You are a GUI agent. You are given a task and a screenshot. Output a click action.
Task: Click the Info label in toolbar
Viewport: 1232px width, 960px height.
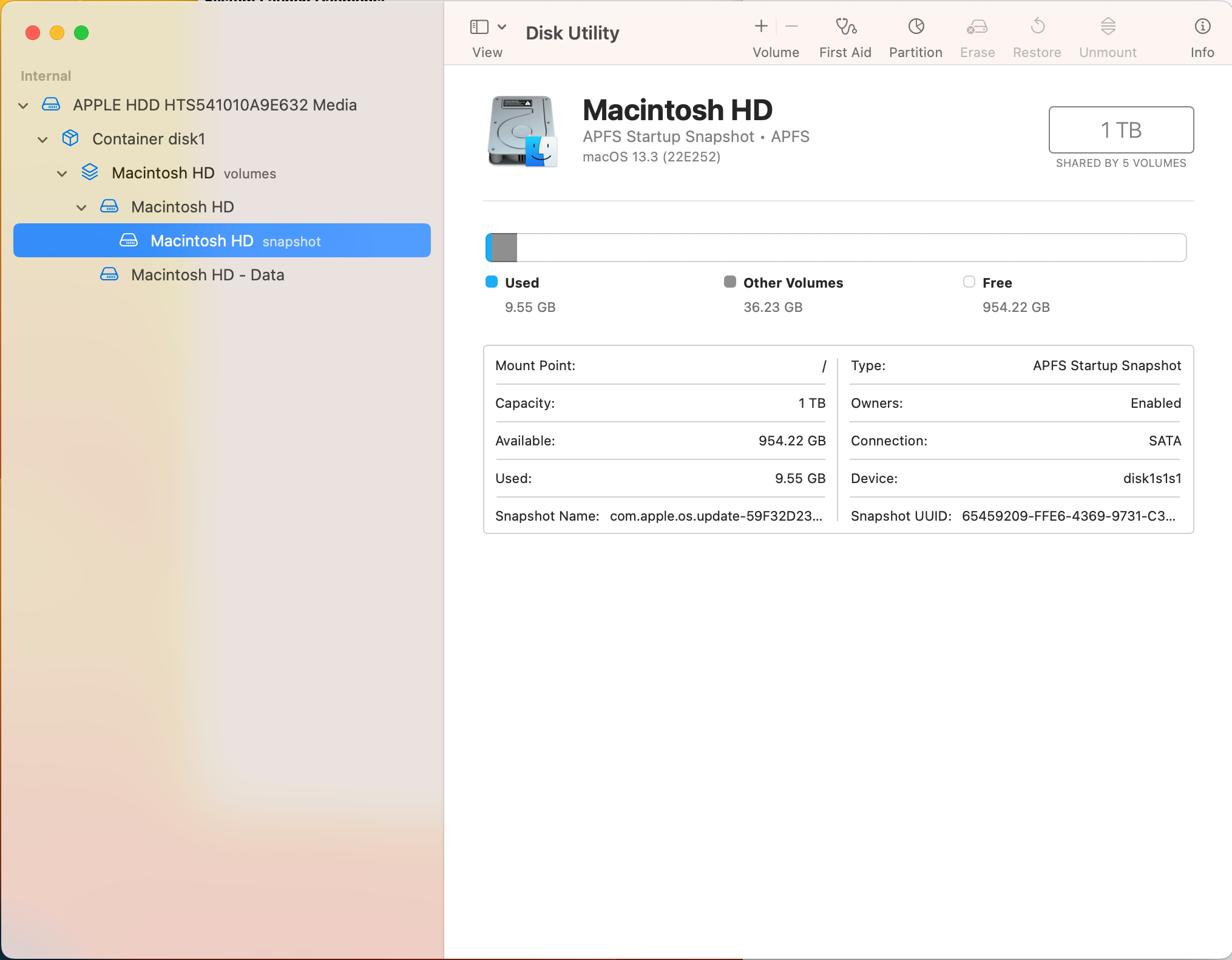[x=1202, y=53]
